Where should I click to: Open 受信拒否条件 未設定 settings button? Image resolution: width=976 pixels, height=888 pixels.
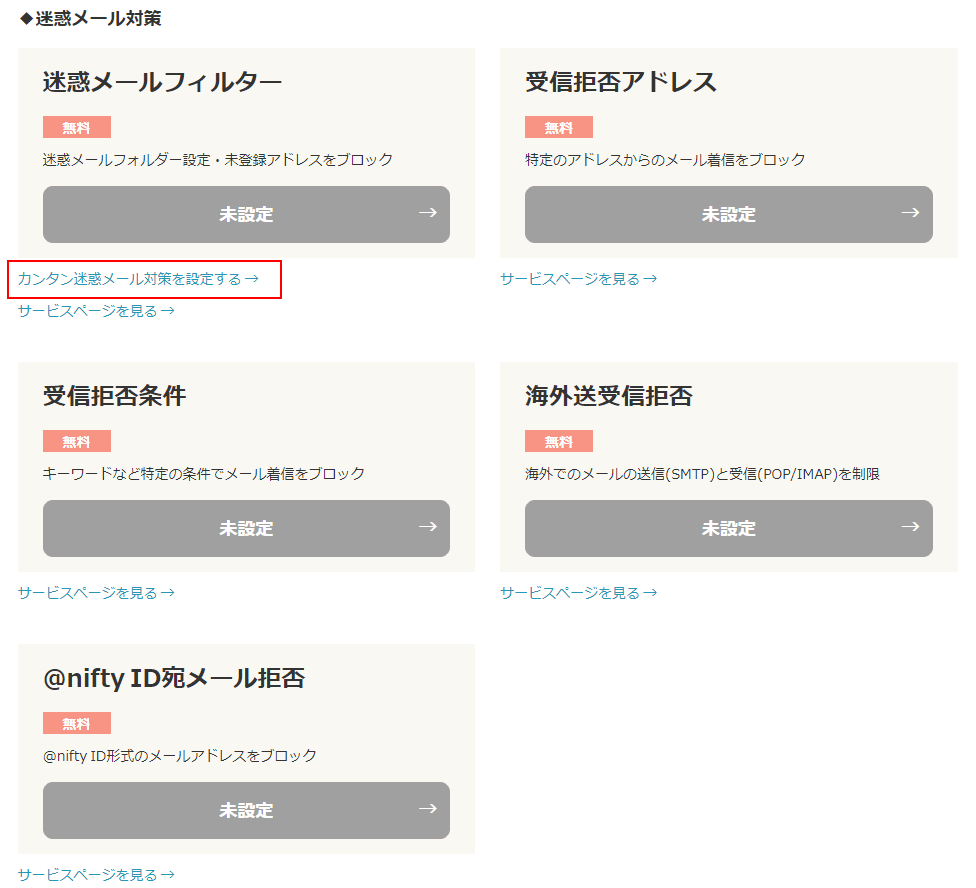point(246,529)
